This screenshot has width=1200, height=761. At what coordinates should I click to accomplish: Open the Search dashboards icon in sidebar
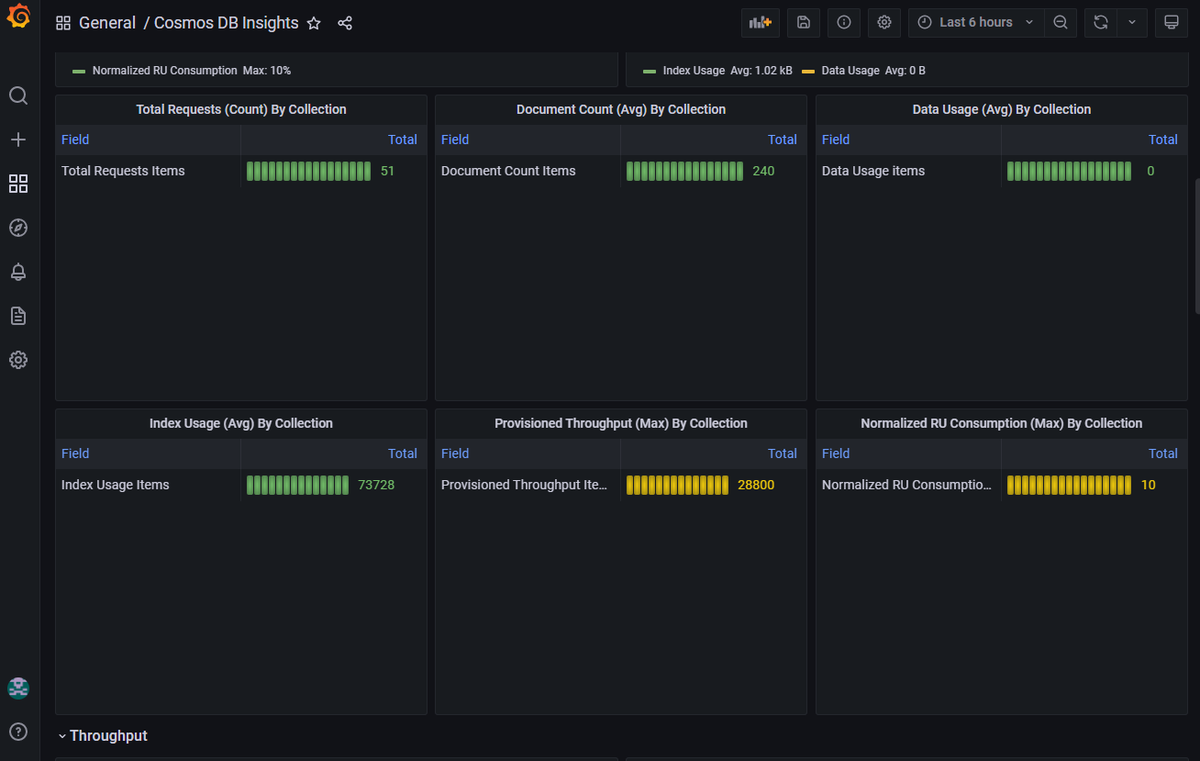click(18, 96)
